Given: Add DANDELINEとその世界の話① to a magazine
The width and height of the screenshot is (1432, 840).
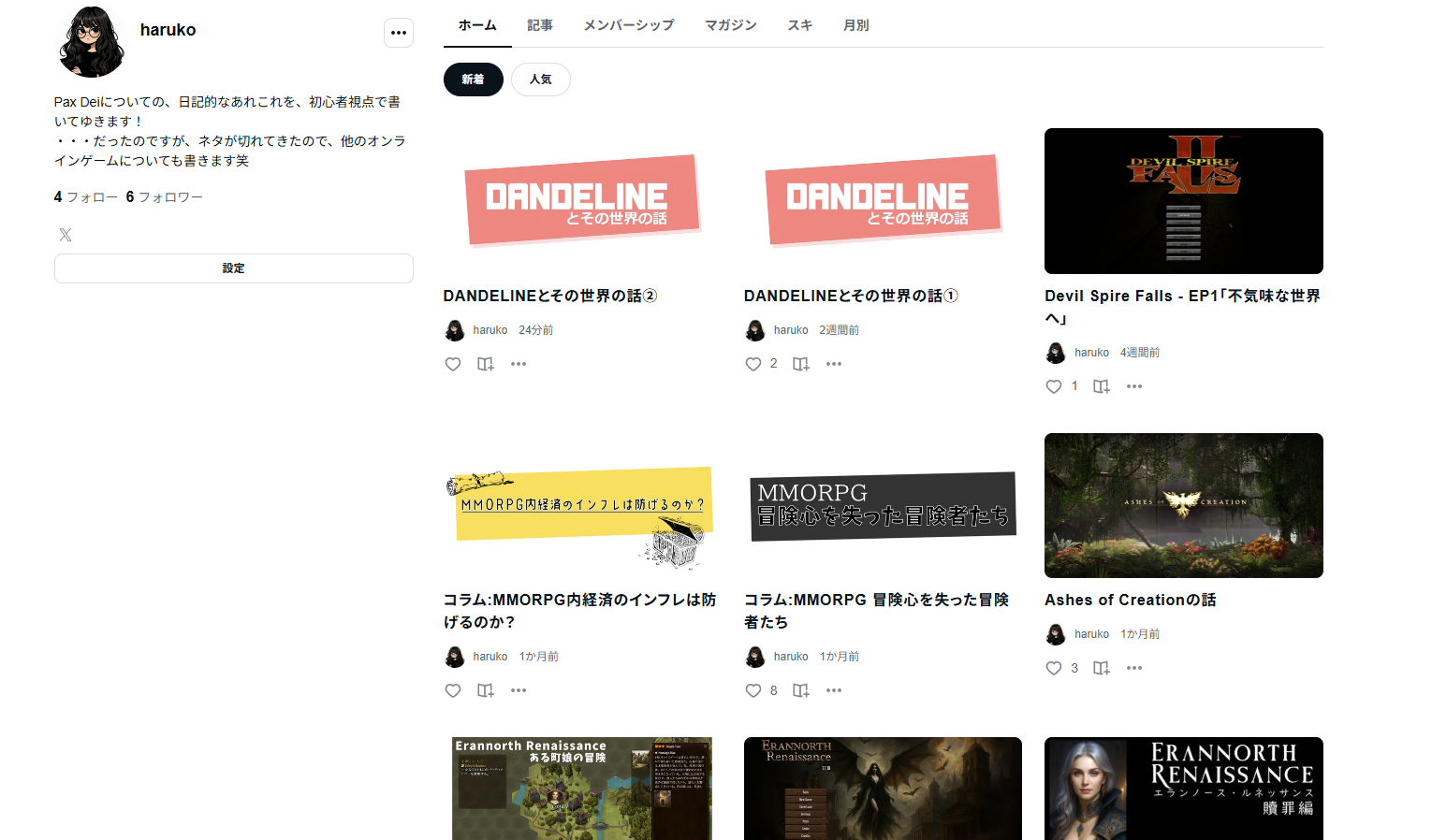Looking at the screenshot, I should tap(801, 364).
